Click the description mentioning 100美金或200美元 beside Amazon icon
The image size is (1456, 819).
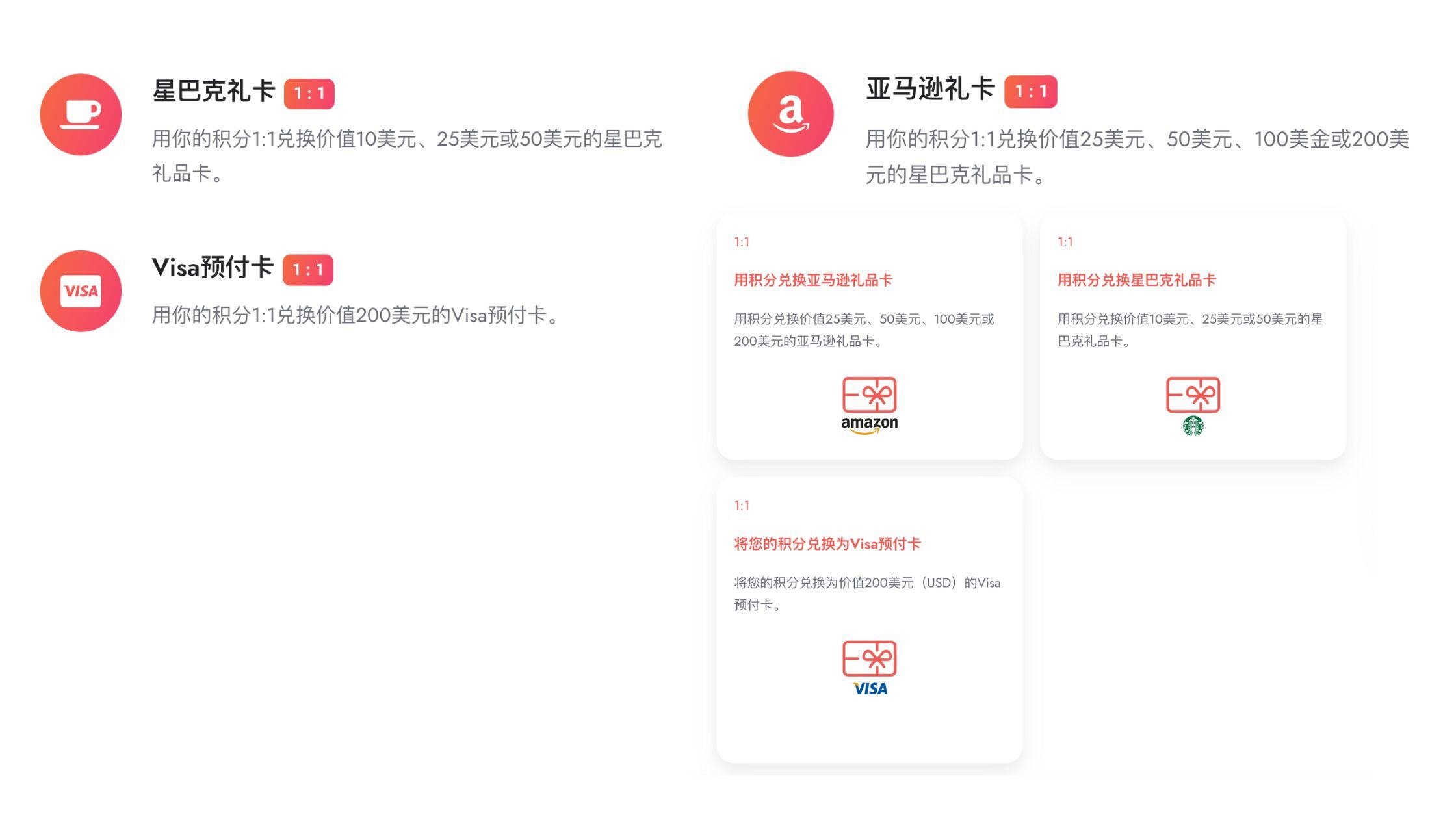click(x=1137, y=157)
